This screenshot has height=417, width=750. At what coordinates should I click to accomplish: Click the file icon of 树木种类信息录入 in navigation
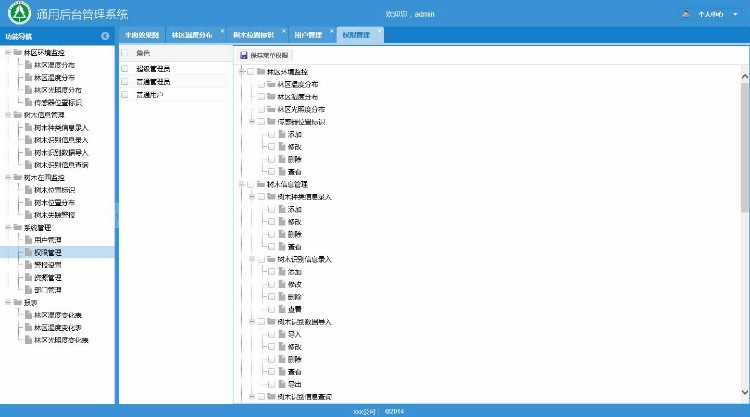pos(28,127)
